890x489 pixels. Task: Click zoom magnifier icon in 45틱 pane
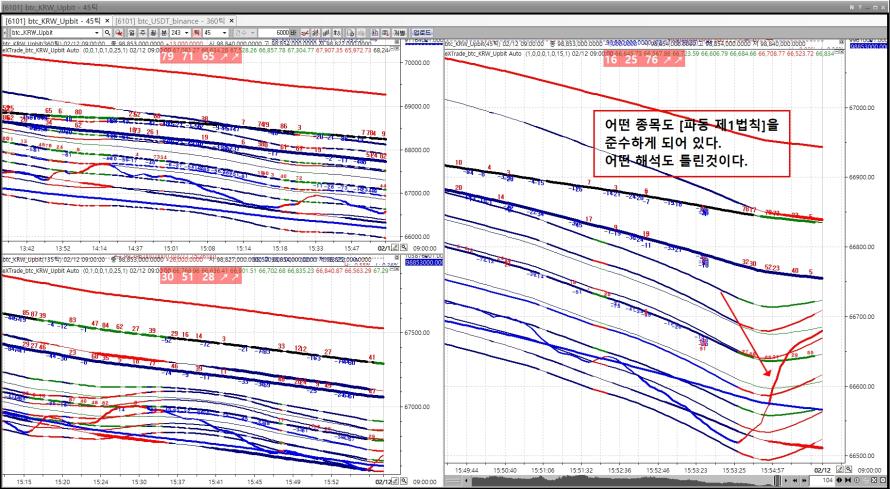(x=848, y=470)
